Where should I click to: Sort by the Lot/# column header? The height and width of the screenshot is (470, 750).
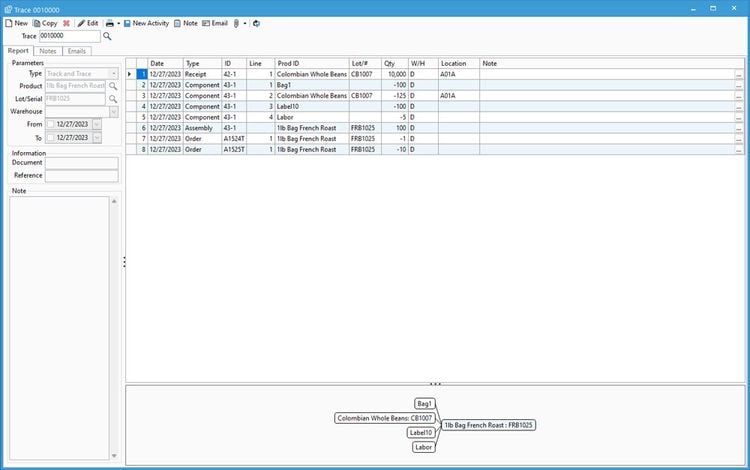tap(365, 63)
